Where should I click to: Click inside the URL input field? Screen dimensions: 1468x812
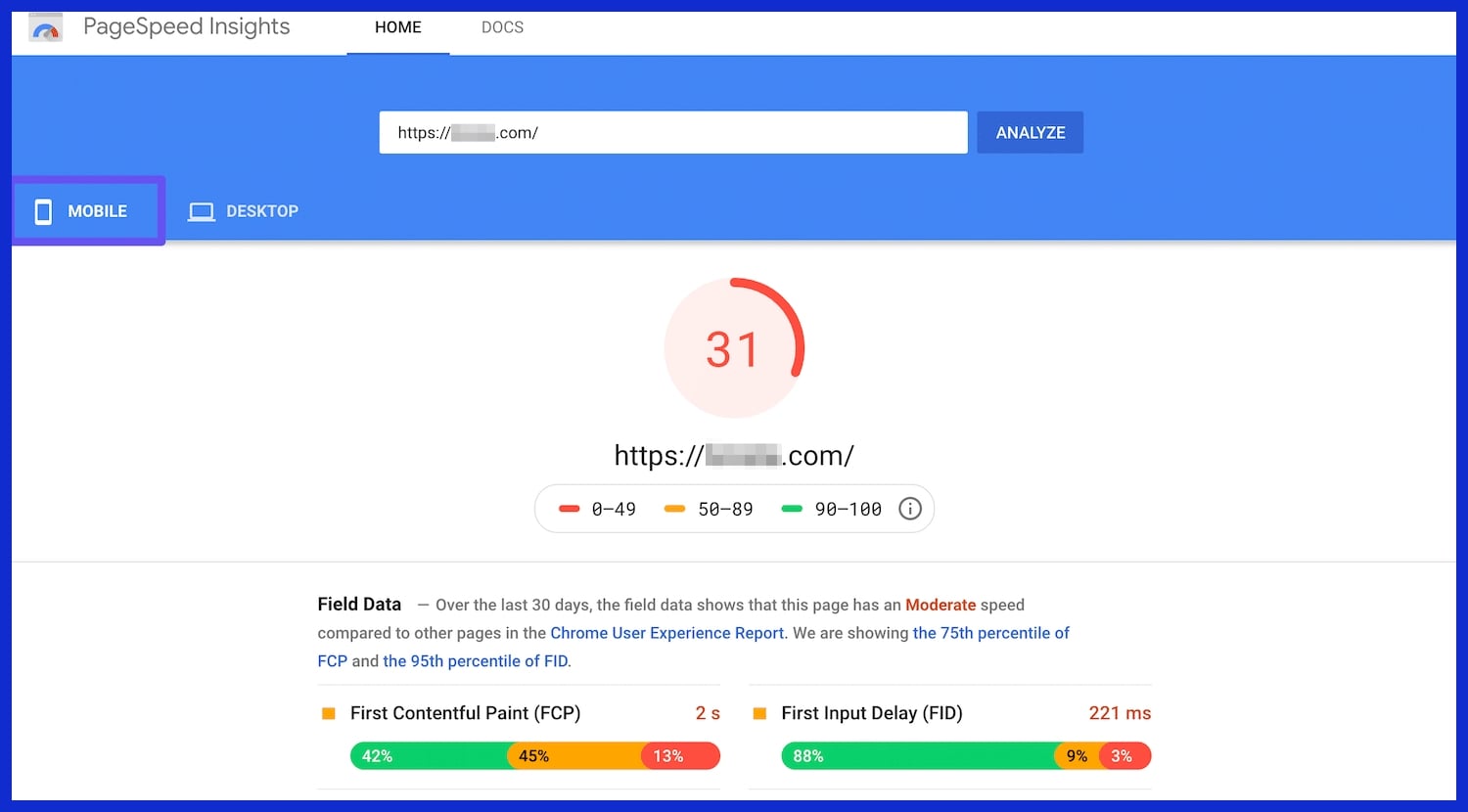(673, 132)
